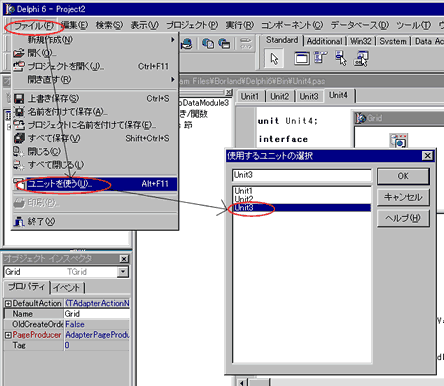Screen dimensions: 444x386
Task: Choose ユニットを使う menu entry
Action: coord(94,184)
